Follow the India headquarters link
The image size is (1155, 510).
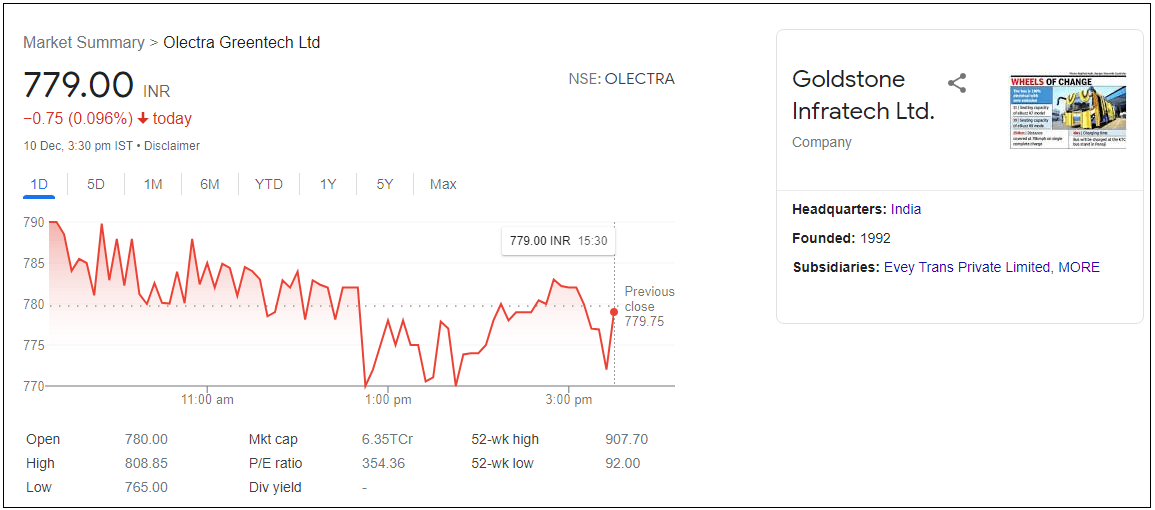[x=906, y=209]
